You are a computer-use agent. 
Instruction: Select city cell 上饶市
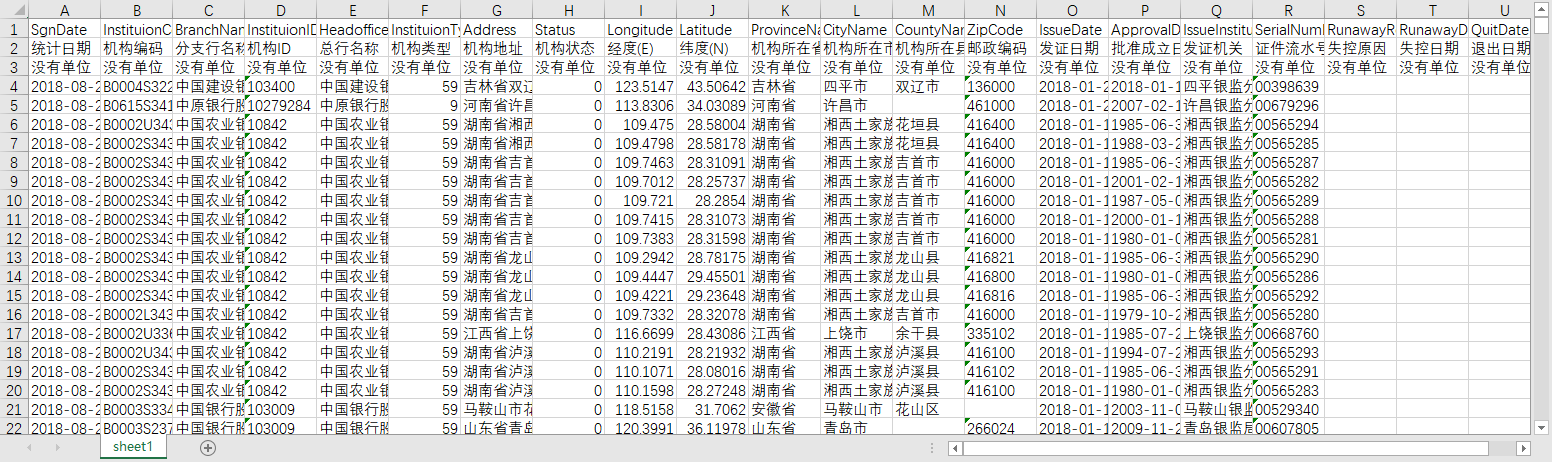[x=856, y=334]
